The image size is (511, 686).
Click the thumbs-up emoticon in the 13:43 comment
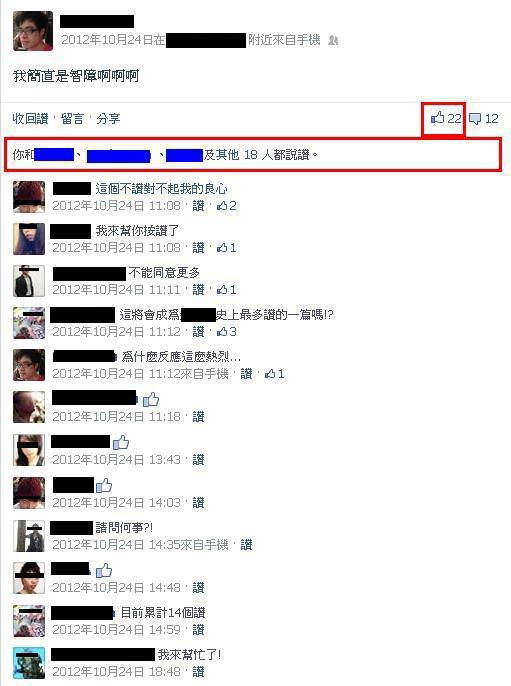coord(121,442)
